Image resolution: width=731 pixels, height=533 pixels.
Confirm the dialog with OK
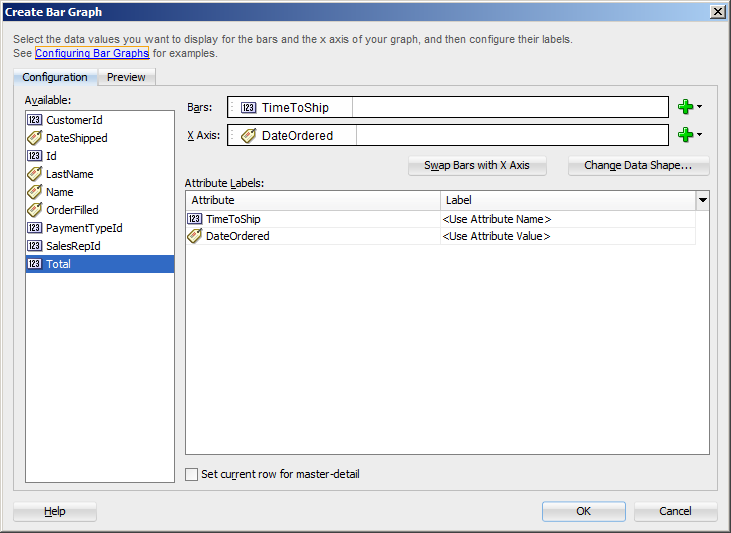584,511
